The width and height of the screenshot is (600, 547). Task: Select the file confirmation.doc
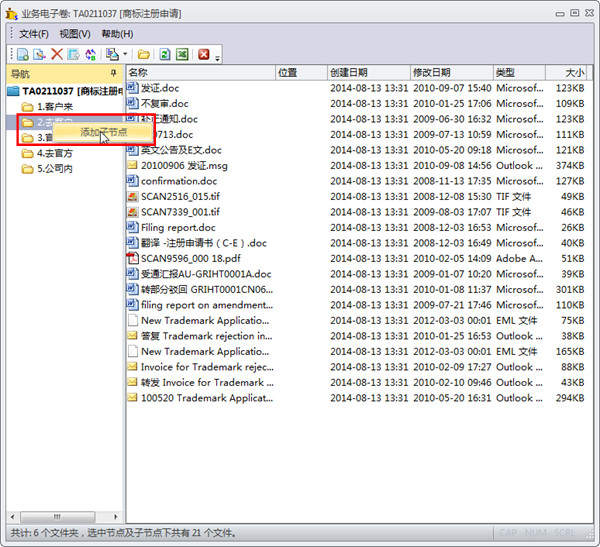[x=179, y=181]
